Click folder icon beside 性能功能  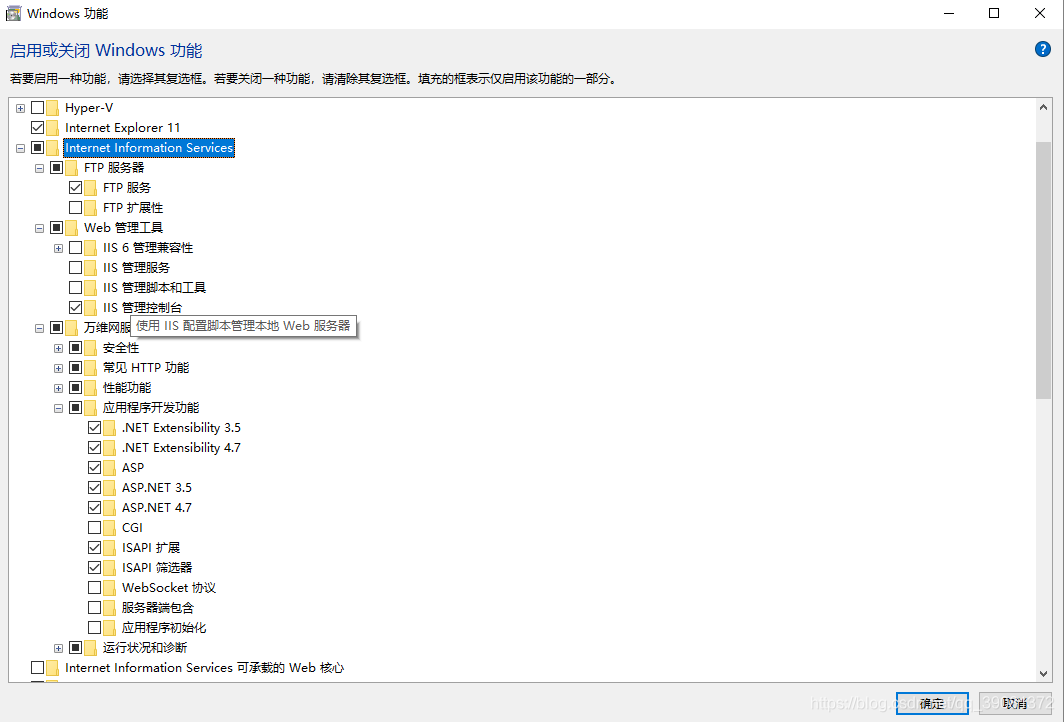coord(91,387)
